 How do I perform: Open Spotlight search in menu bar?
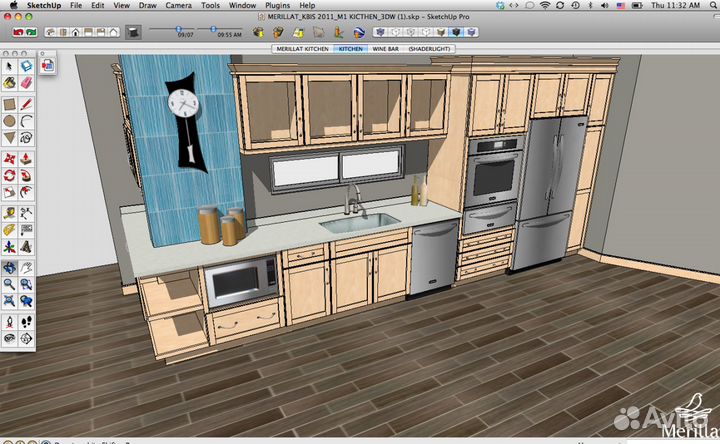pos(709,6)
